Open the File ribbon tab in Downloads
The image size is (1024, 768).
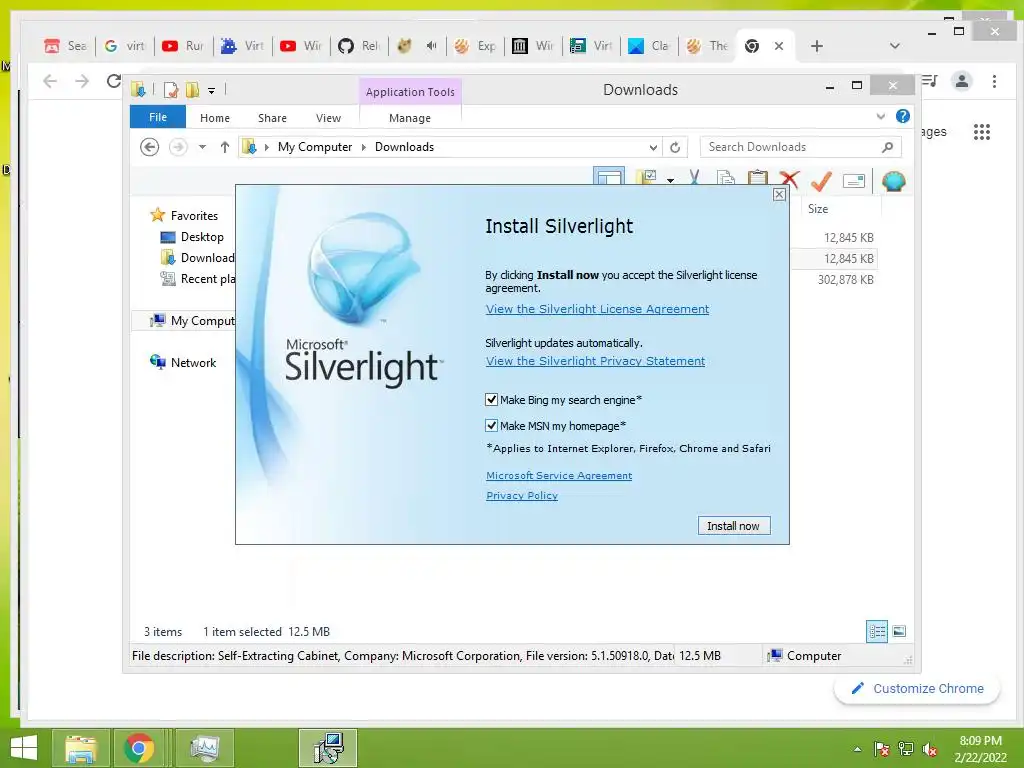[x=158, y=117]
